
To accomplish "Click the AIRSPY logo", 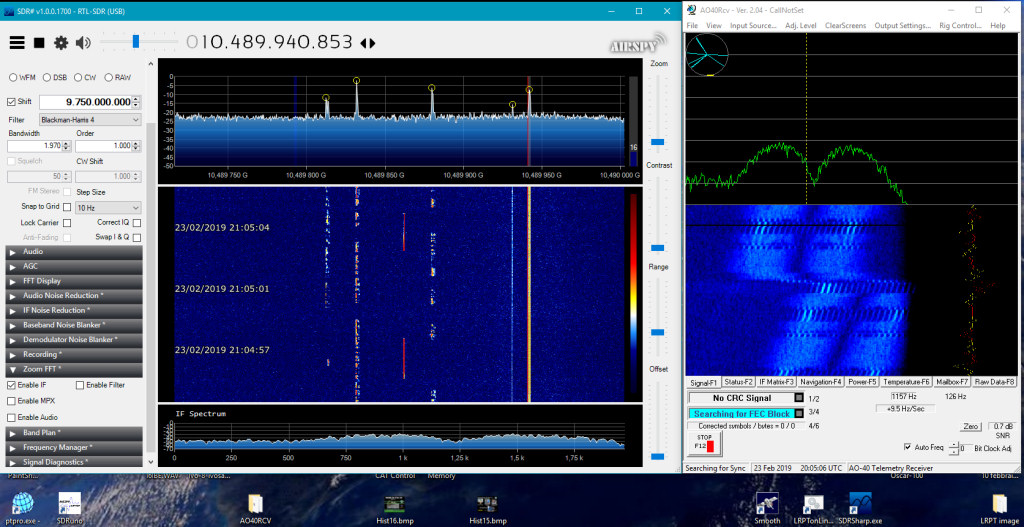I will pyautogui.click(x=639, y=43).
